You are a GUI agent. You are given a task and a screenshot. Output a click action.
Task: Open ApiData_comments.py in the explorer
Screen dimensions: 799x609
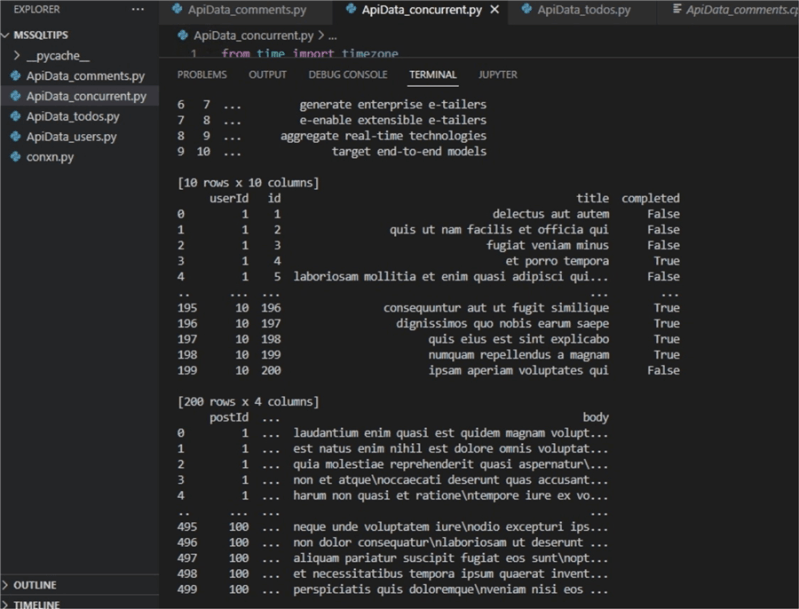click(80, 76)
